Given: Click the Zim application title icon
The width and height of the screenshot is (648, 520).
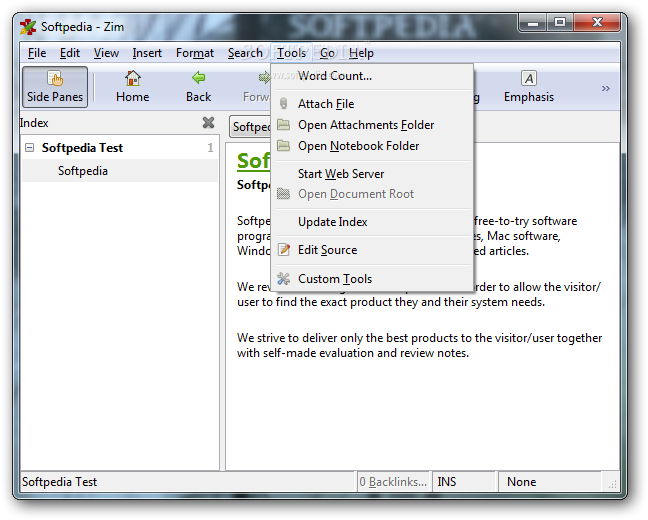Looking at the screenshot, I should click(28, 27).
